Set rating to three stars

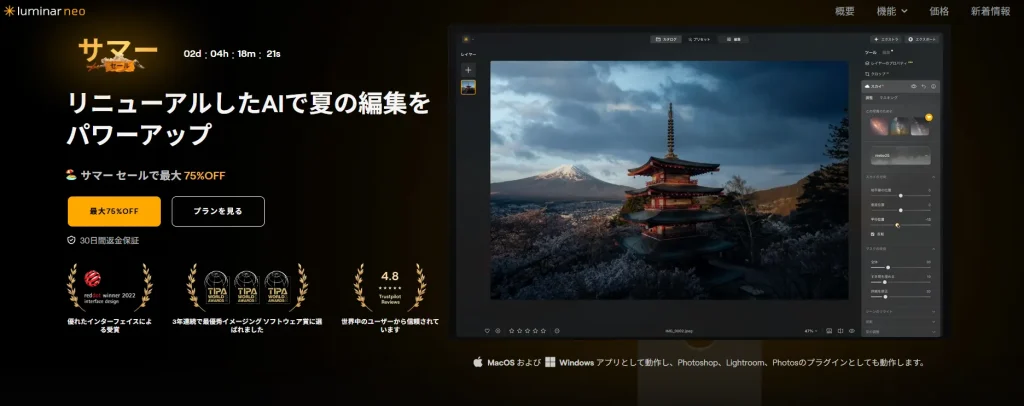click(528, 331)
